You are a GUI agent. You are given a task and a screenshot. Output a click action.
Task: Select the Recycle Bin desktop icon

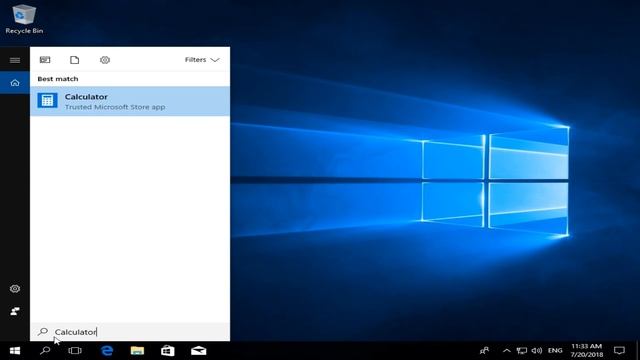click(24, 19)
